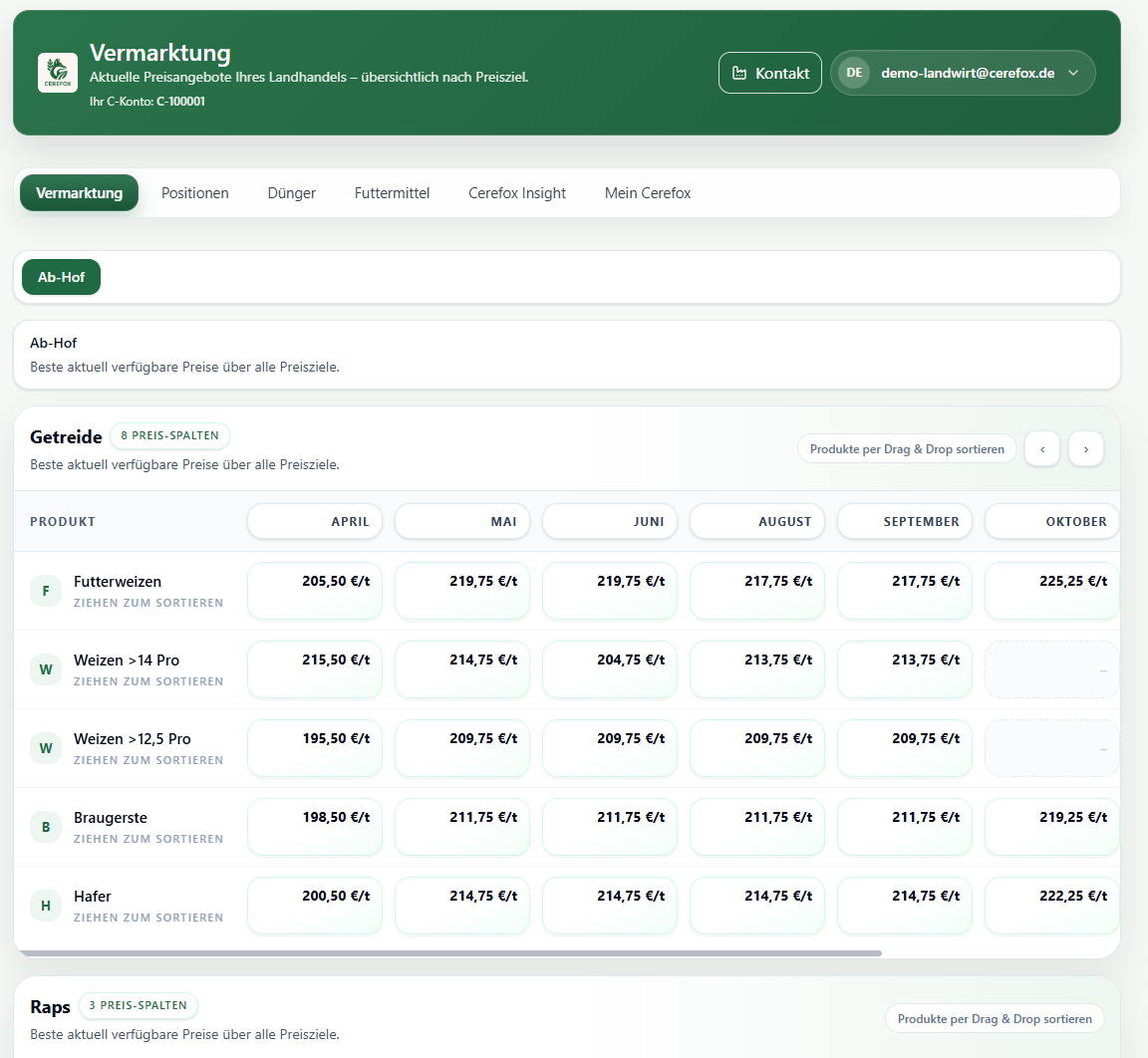
Task: Open Futterweizen April price 205,50 €/t
Action: pos(315,591)
